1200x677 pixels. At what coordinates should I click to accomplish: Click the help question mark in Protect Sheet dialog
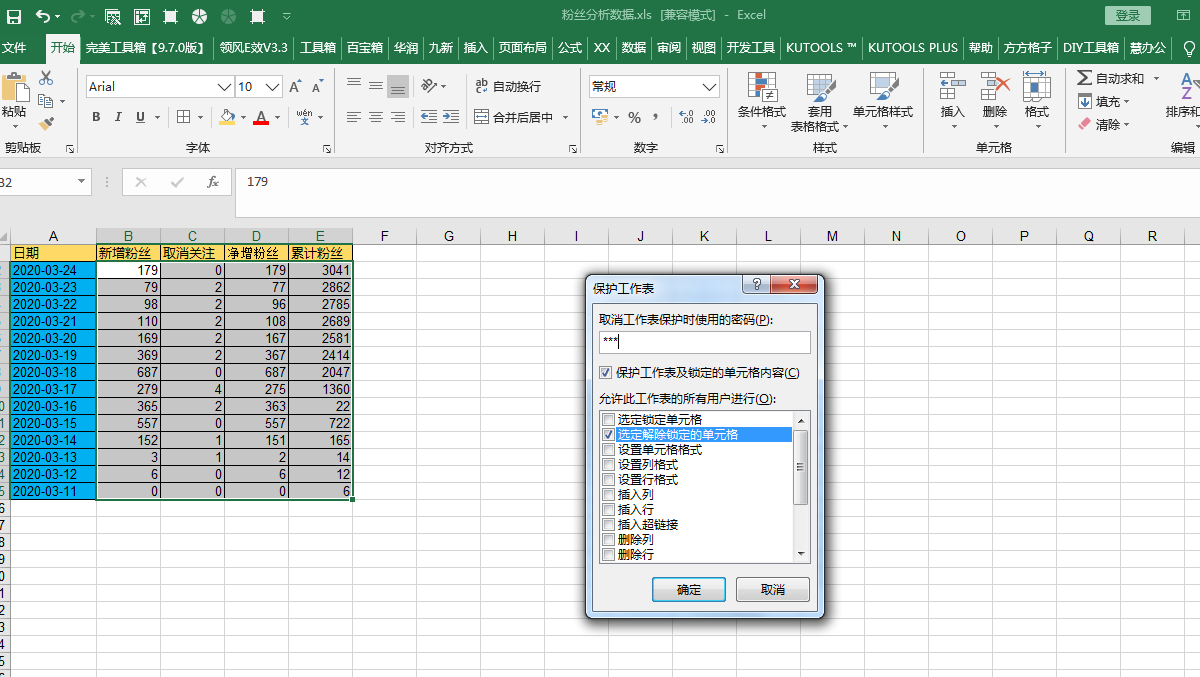point(756,285)
